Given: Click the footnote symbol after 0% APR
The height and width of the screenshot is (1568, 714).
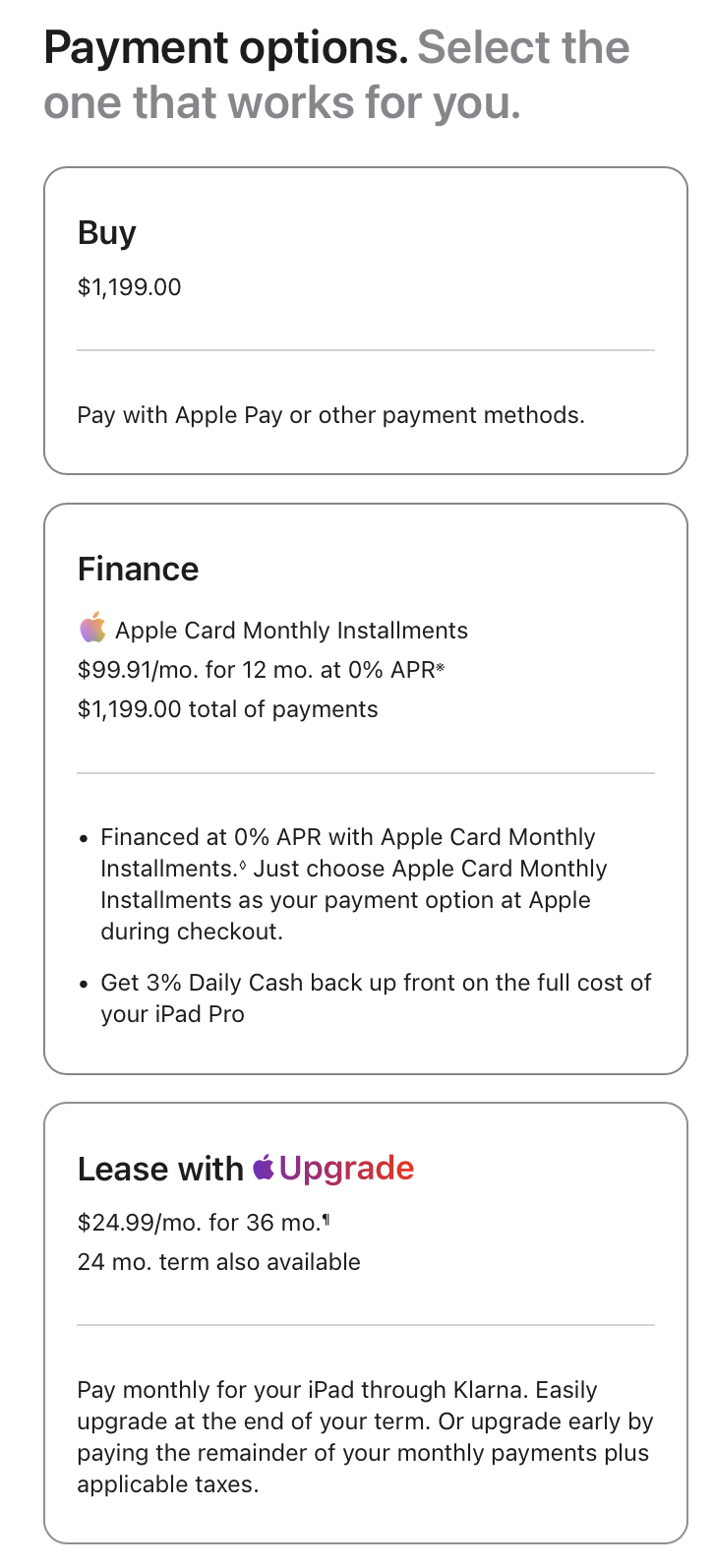Looking at the screenshot, I should [440, 669].
